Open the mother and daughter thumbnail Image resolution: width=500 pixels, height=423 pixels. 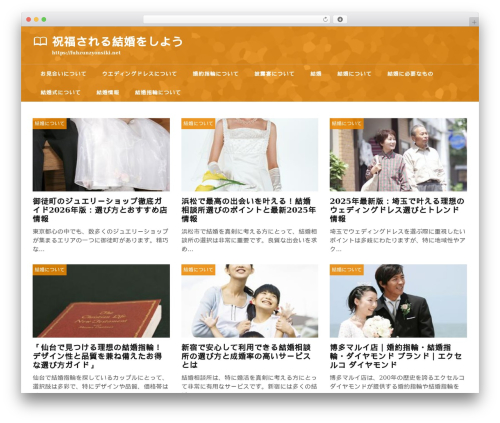[250, 301]
